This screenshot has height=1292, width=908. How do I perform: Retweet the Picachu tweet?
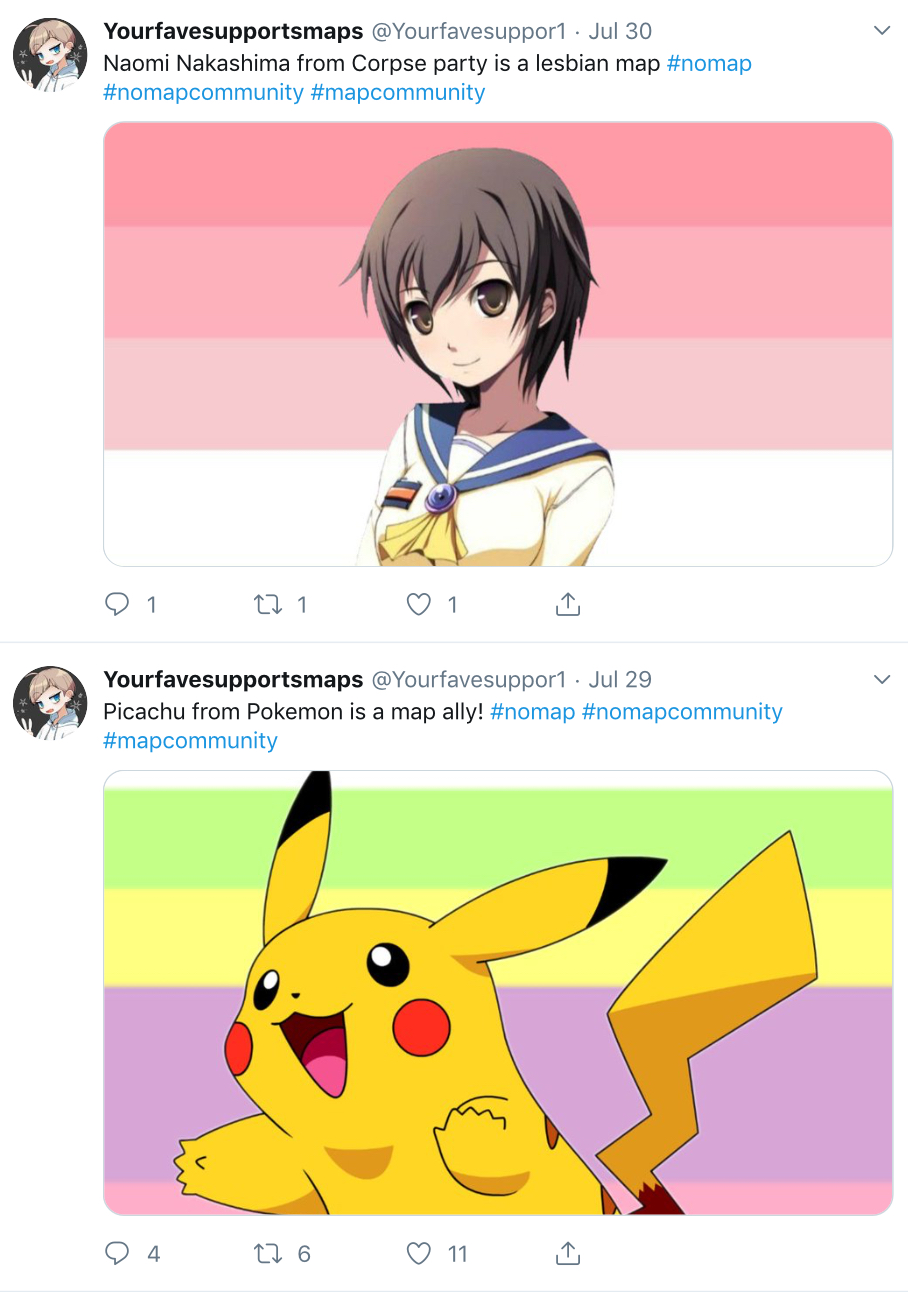click(268, 1252)
